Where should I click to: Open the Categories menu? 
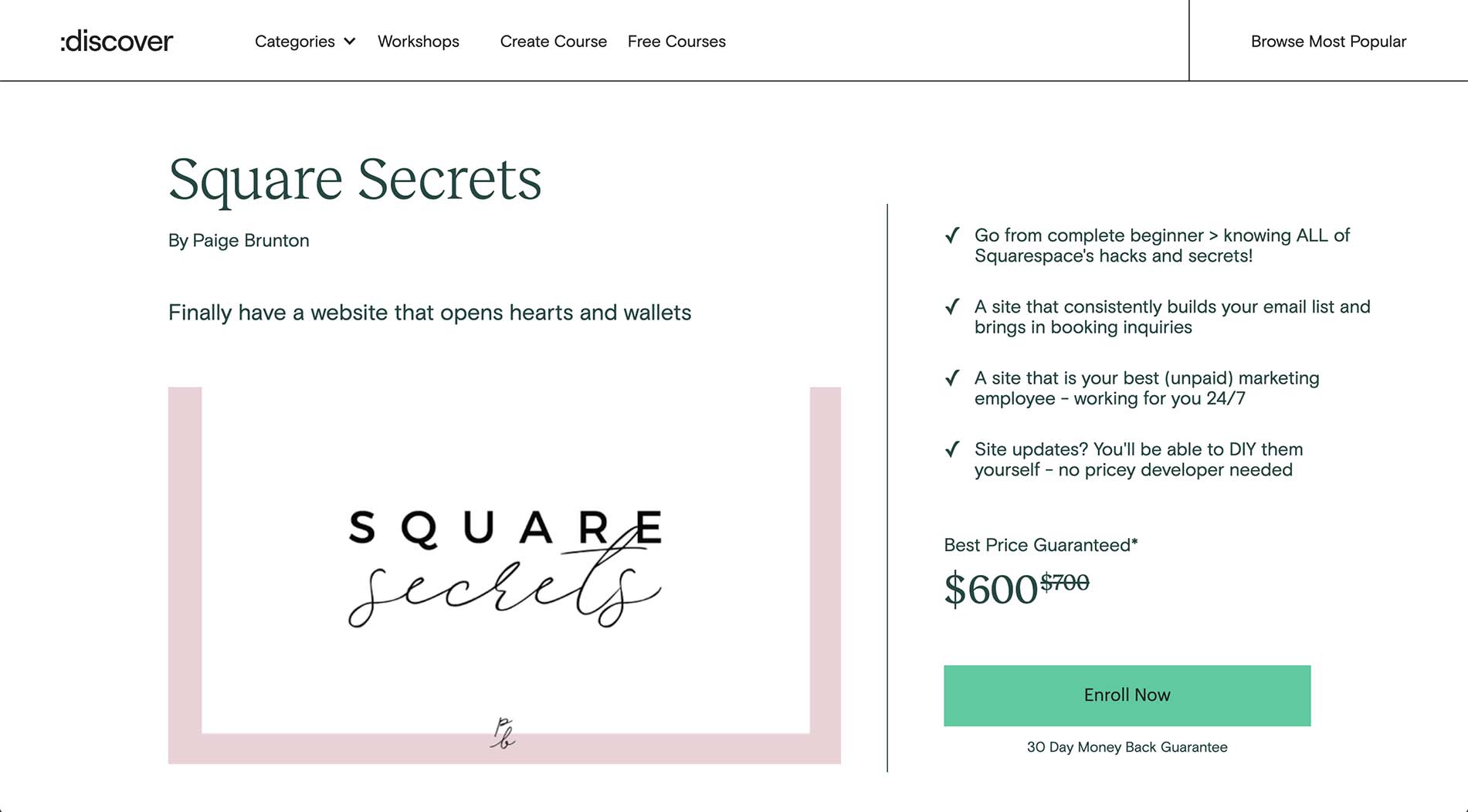coord(305,42)
